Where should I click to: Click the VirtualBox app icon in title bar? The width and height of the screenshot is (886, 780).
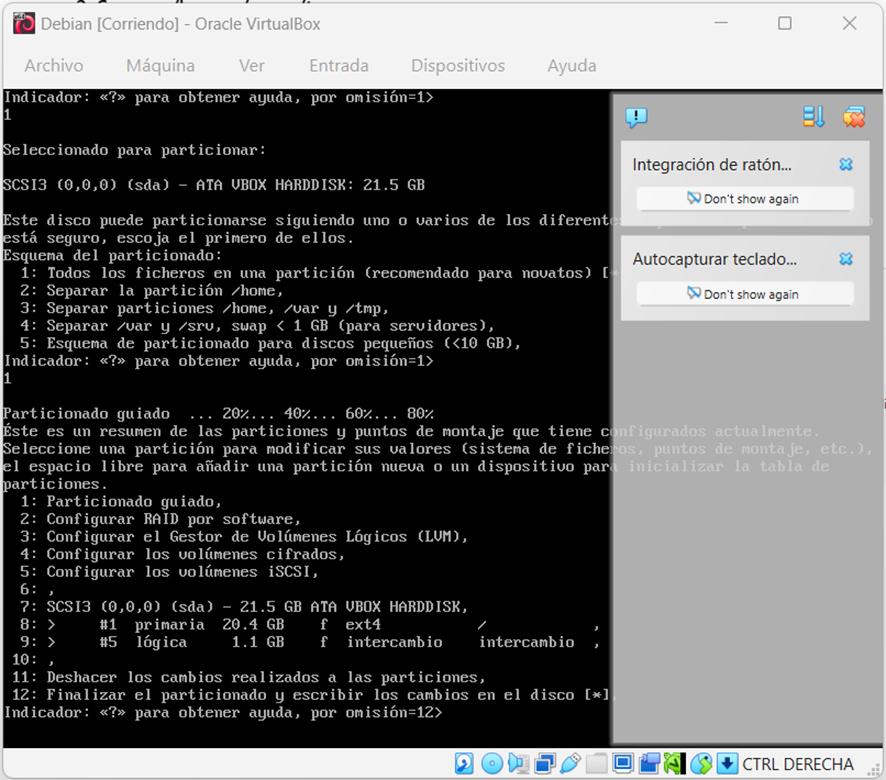[24, 24]
